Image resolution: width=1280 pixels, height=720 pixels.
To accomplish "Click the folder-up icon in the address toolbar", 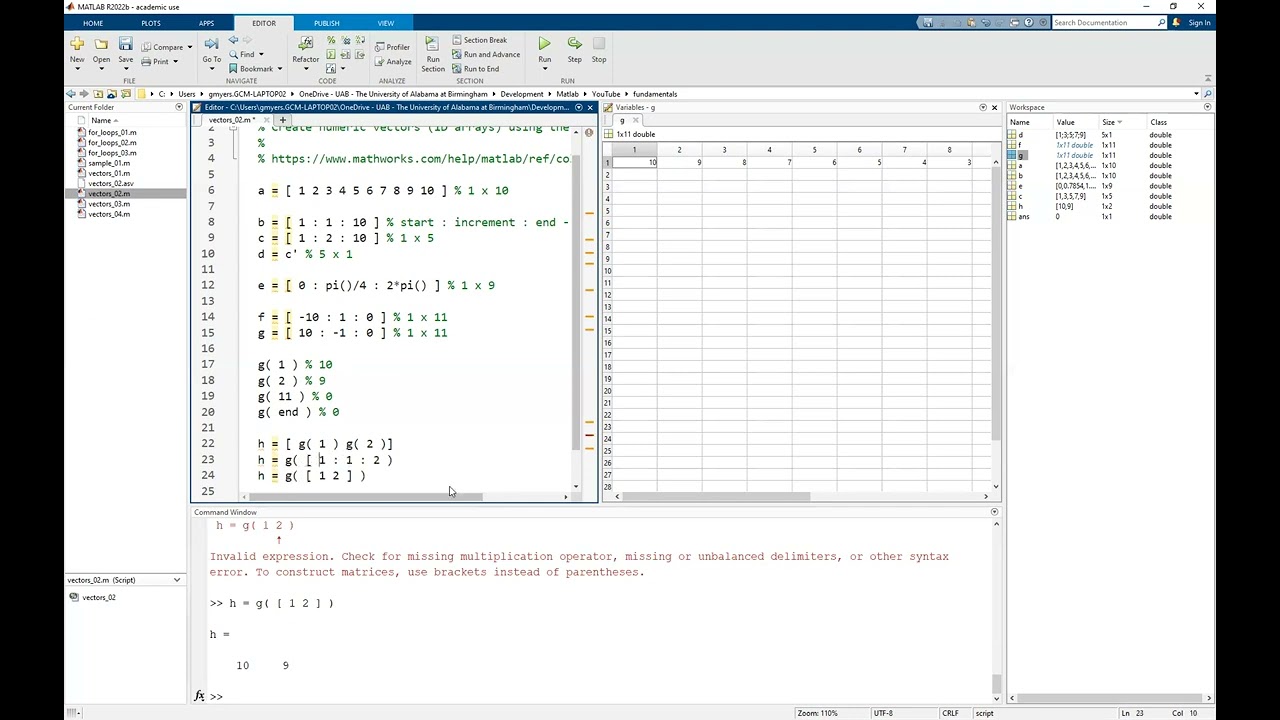I will pyautogui.click(x=98, y=94).
